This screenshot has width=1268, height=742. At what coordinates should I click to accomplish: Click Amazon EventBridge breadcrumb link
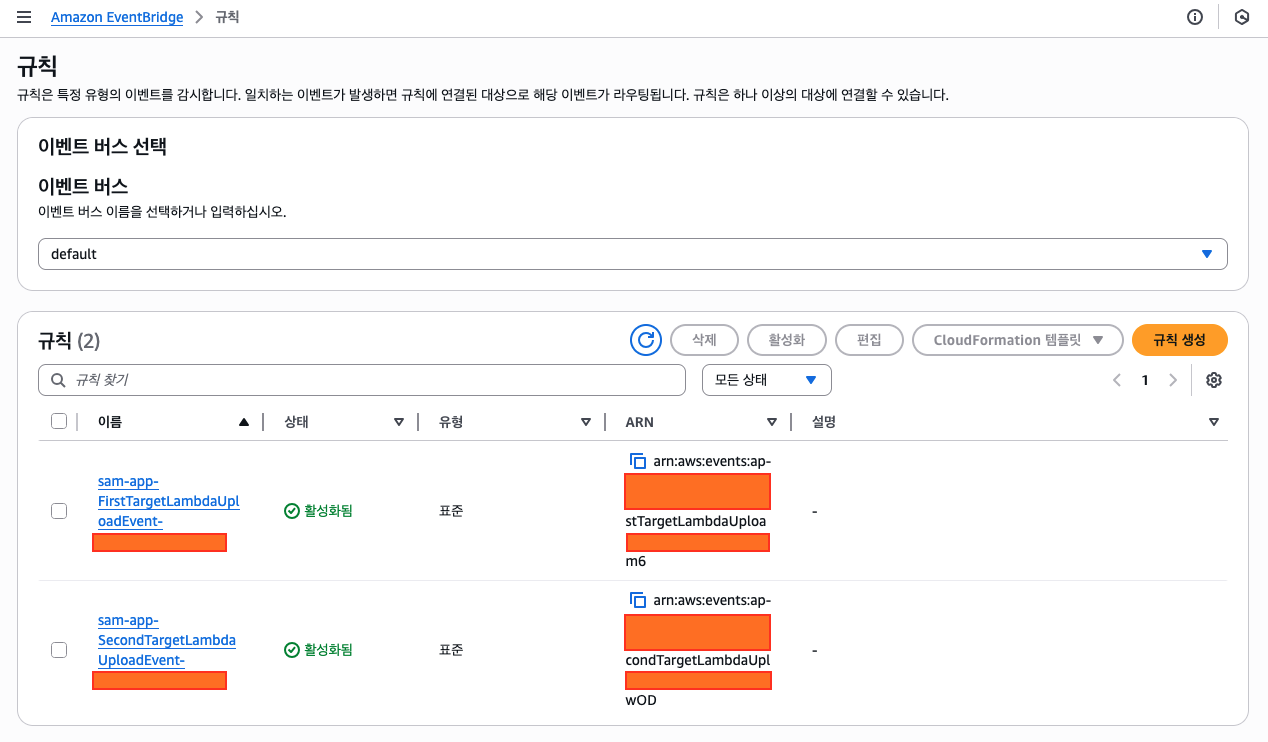pos(117,17)
